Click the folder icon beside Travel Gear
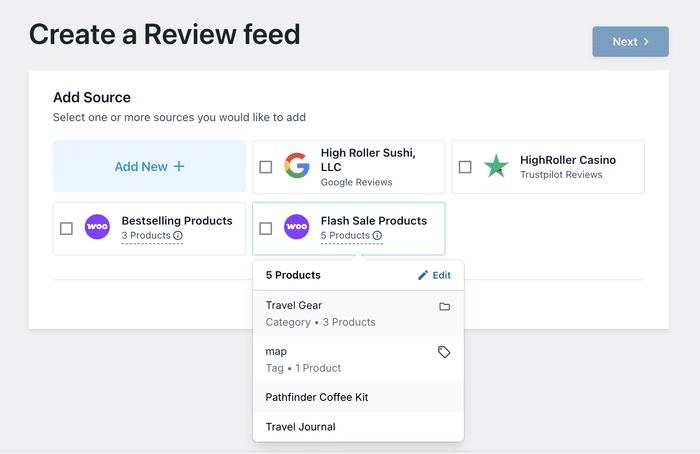The height and width of the screenshot is (454, 700). tap(445, 306)
